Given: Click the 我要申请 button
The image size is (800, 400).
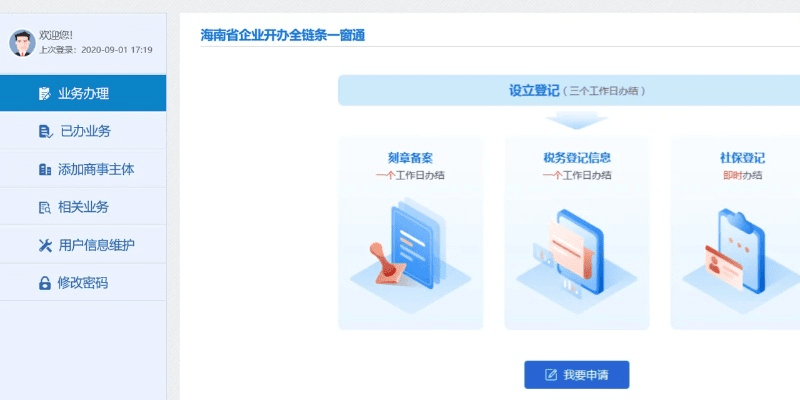Looking at the screenshot, I should point(577,375).
